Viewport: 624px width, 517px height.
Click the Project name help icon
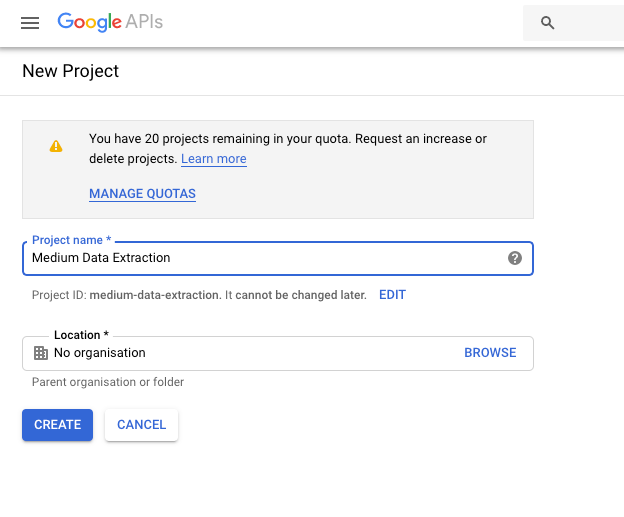[515, 258]
